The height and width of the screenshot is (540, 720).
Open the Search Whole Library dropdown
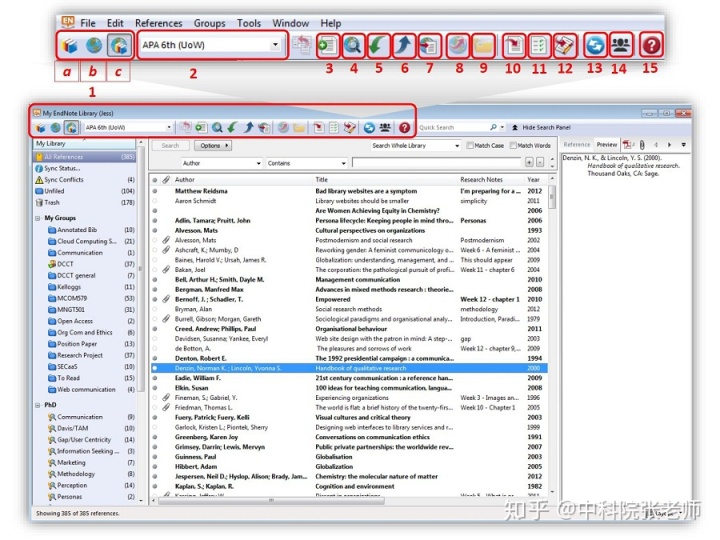click(457, 146)
